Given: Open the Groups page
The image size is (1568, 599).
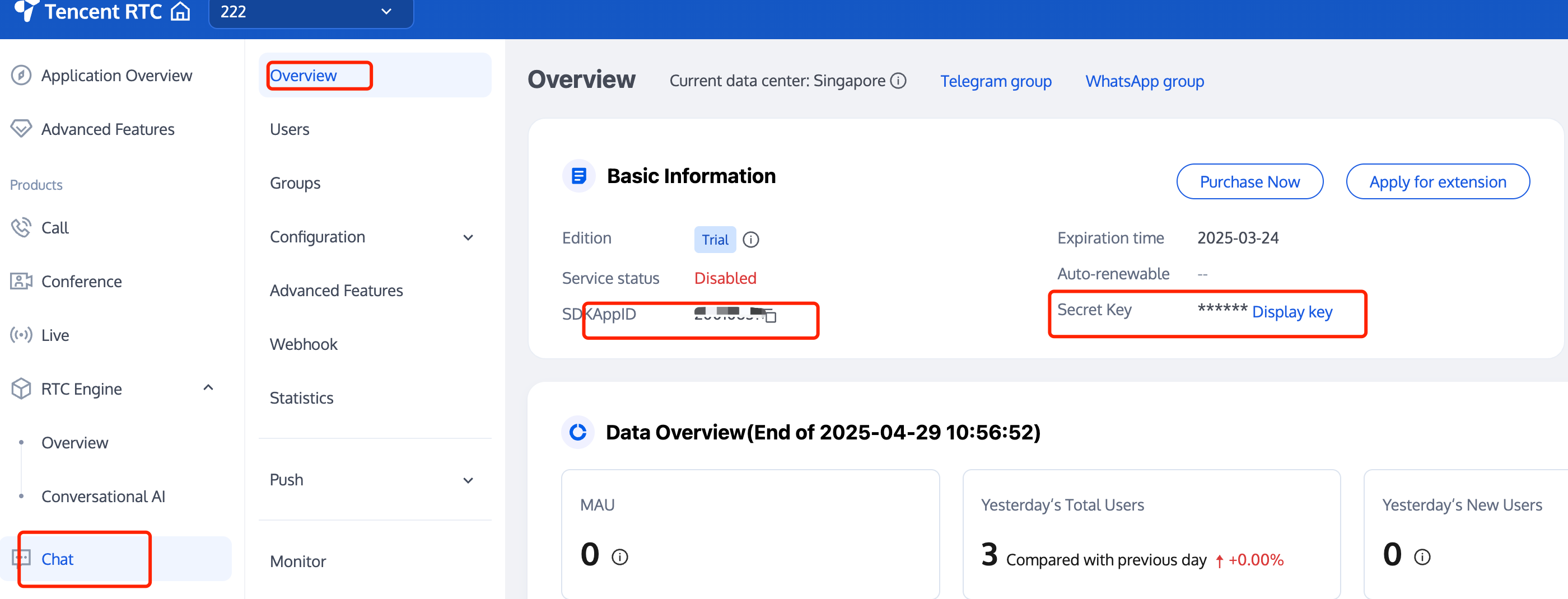Looking at the screenshot, I should click(x=295, y=182).
